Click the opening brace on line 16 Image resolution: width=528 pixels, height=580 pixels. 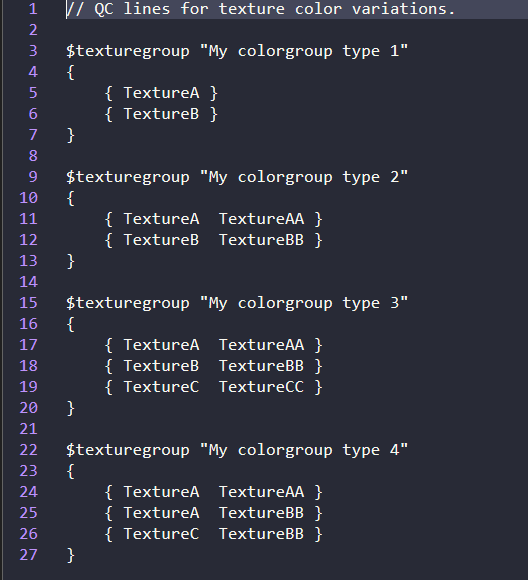tap(70, 324)
